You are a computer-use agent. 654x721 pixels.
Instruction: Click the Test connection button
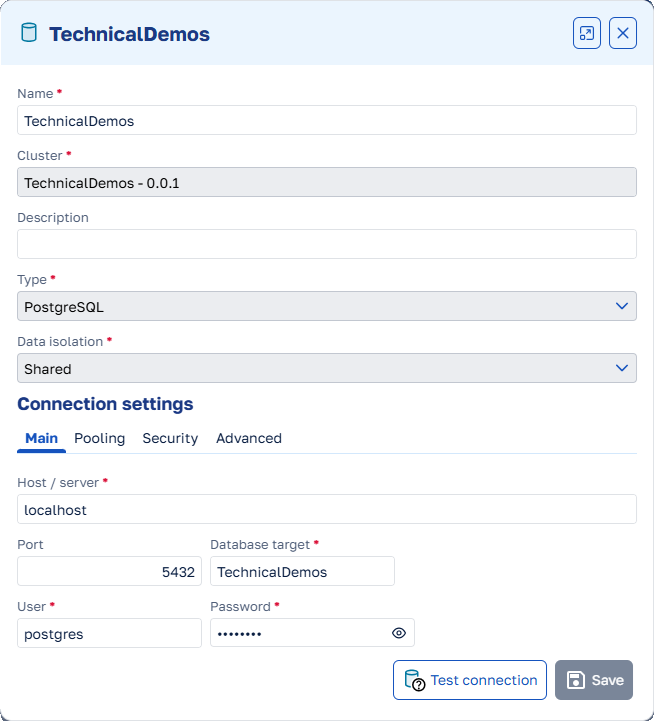click(x=470, y=680)
